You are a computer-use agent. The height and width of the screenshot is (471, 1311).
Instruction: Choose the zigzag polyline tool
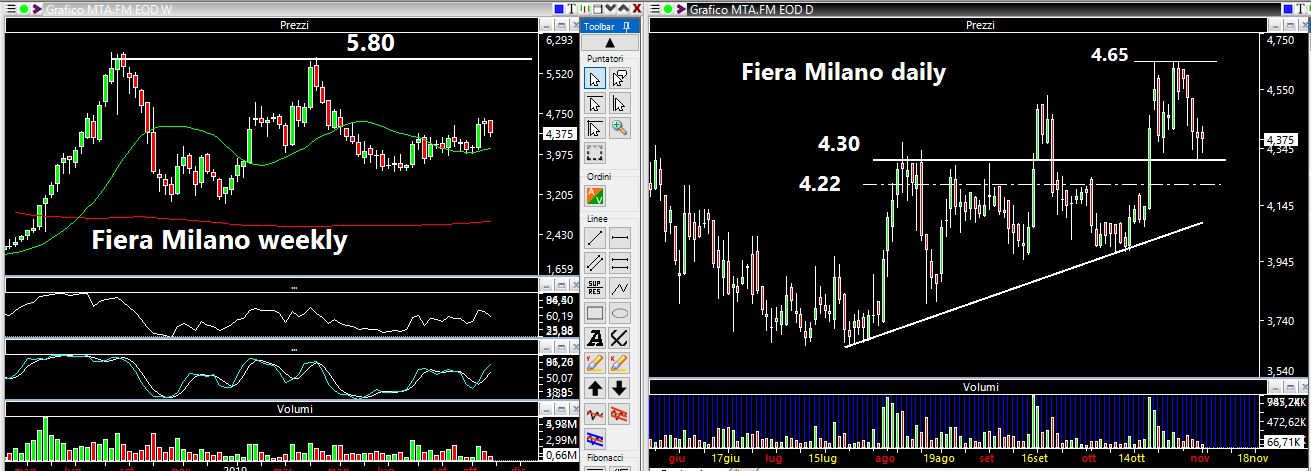click(x=619, y=287)
